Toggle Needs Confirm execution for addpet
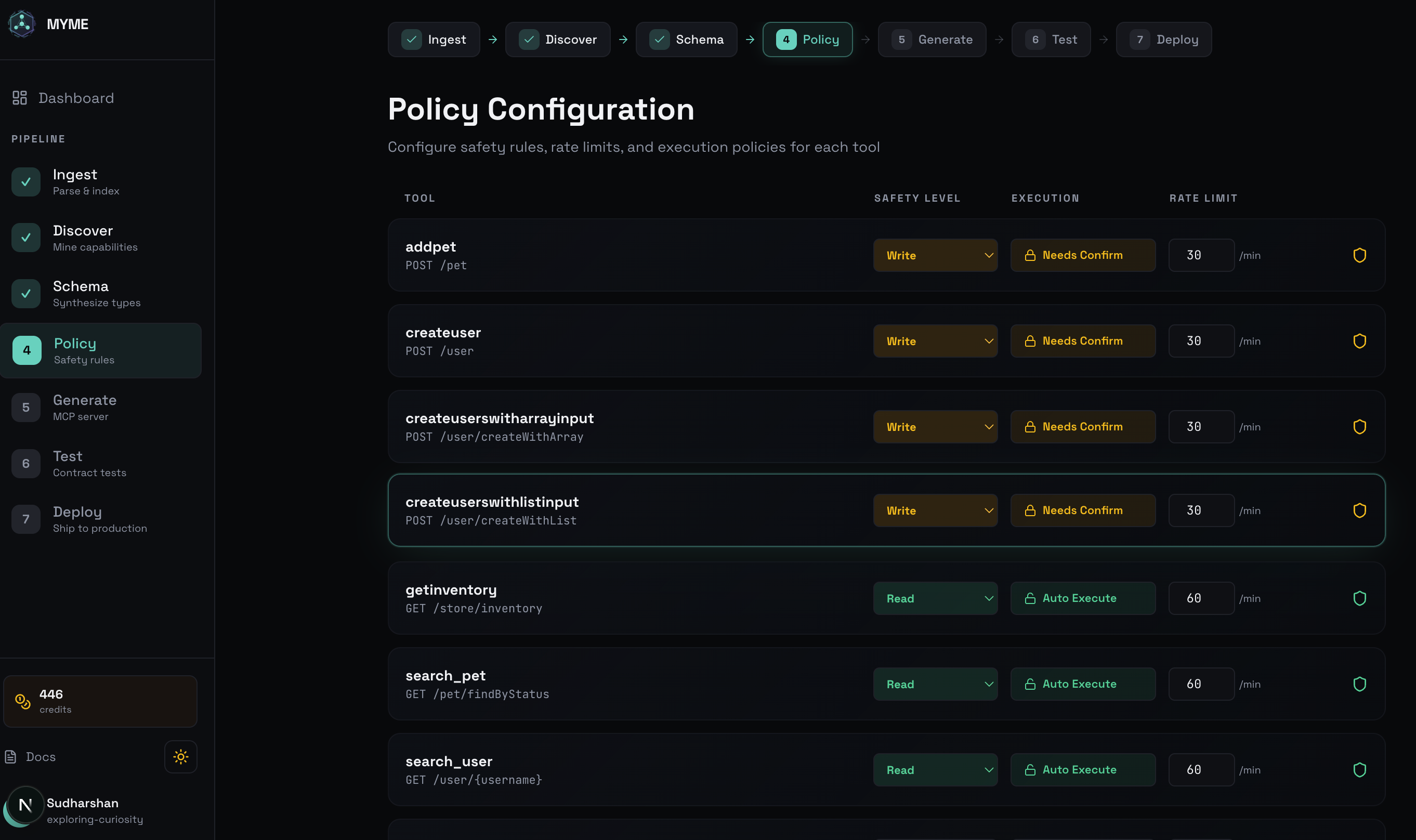 click(1082, 255)
